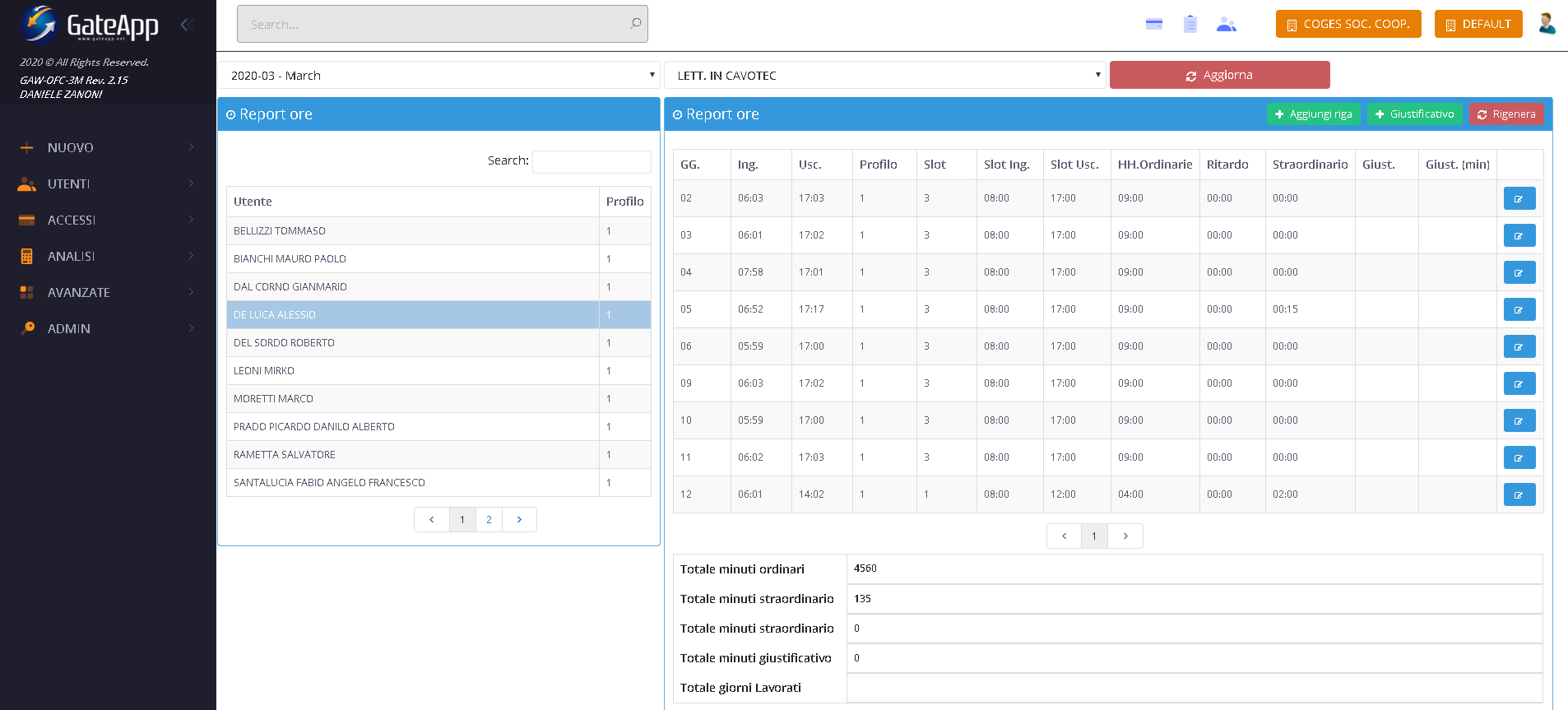Click the Rigenera button
This screenshot has width=1568, height=710.
pyautogui.click(x=1506, y=114)
